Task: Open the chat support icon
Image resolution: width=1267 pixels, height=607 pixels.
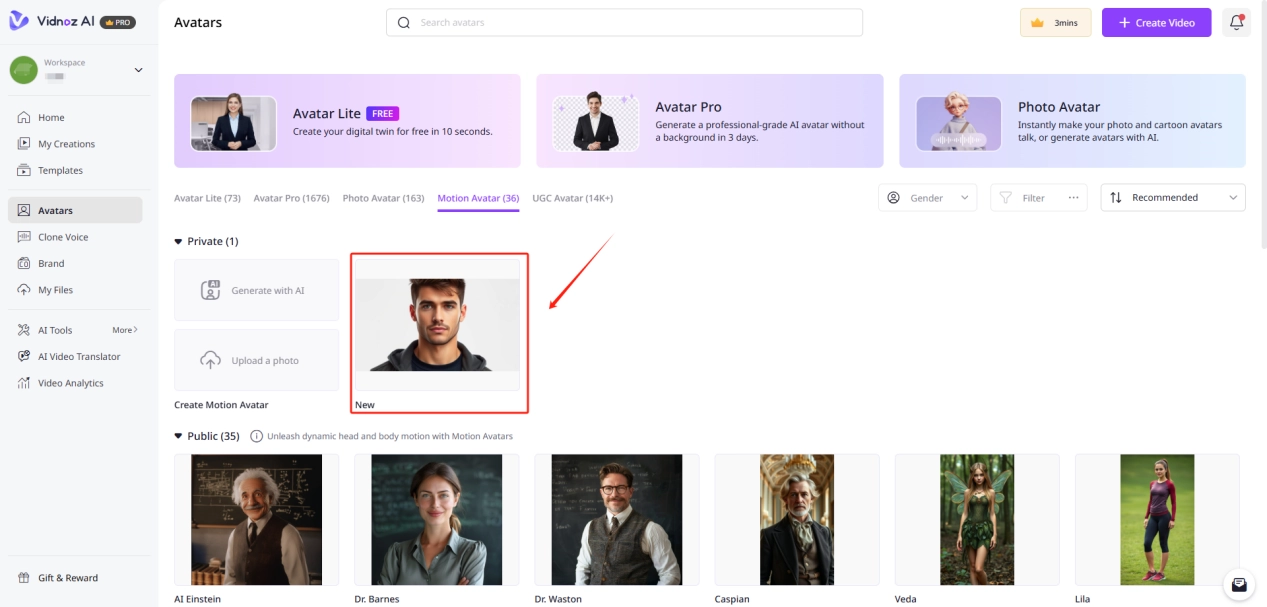Action: [1239, 584]
